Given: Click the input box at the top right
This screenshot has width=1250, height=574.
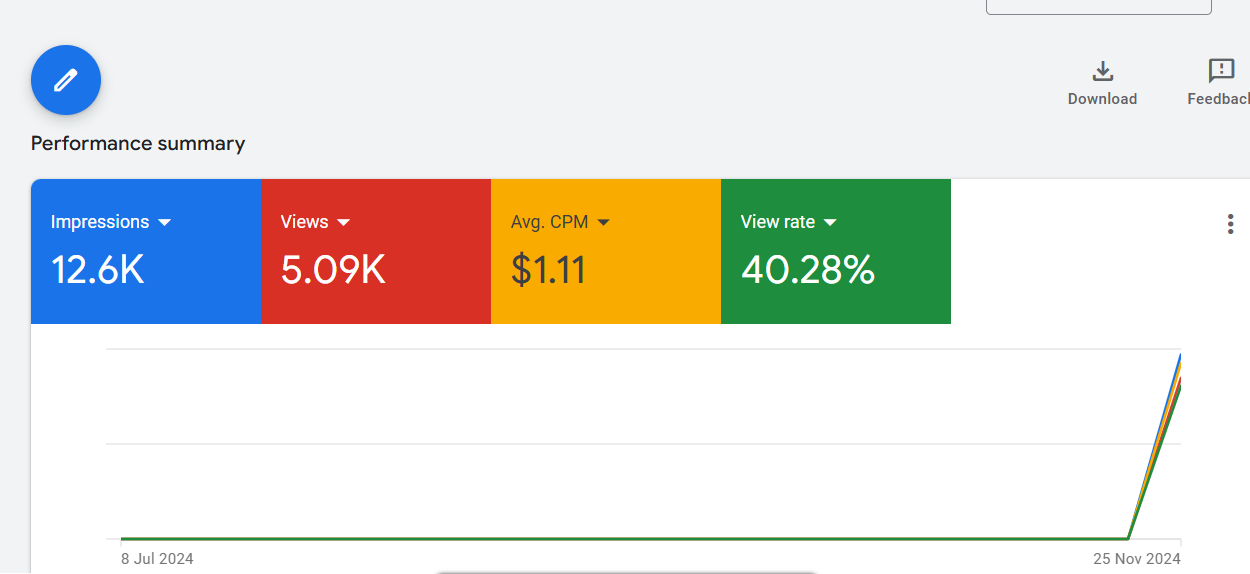Looking at the screenshot, I should pos(1098,6).
